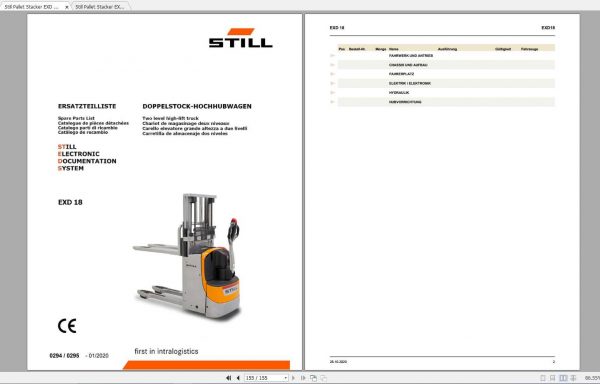This screenshot has width=600, height=384.
Task: Jump to last page arrow
Action: (x=303, y=378)
